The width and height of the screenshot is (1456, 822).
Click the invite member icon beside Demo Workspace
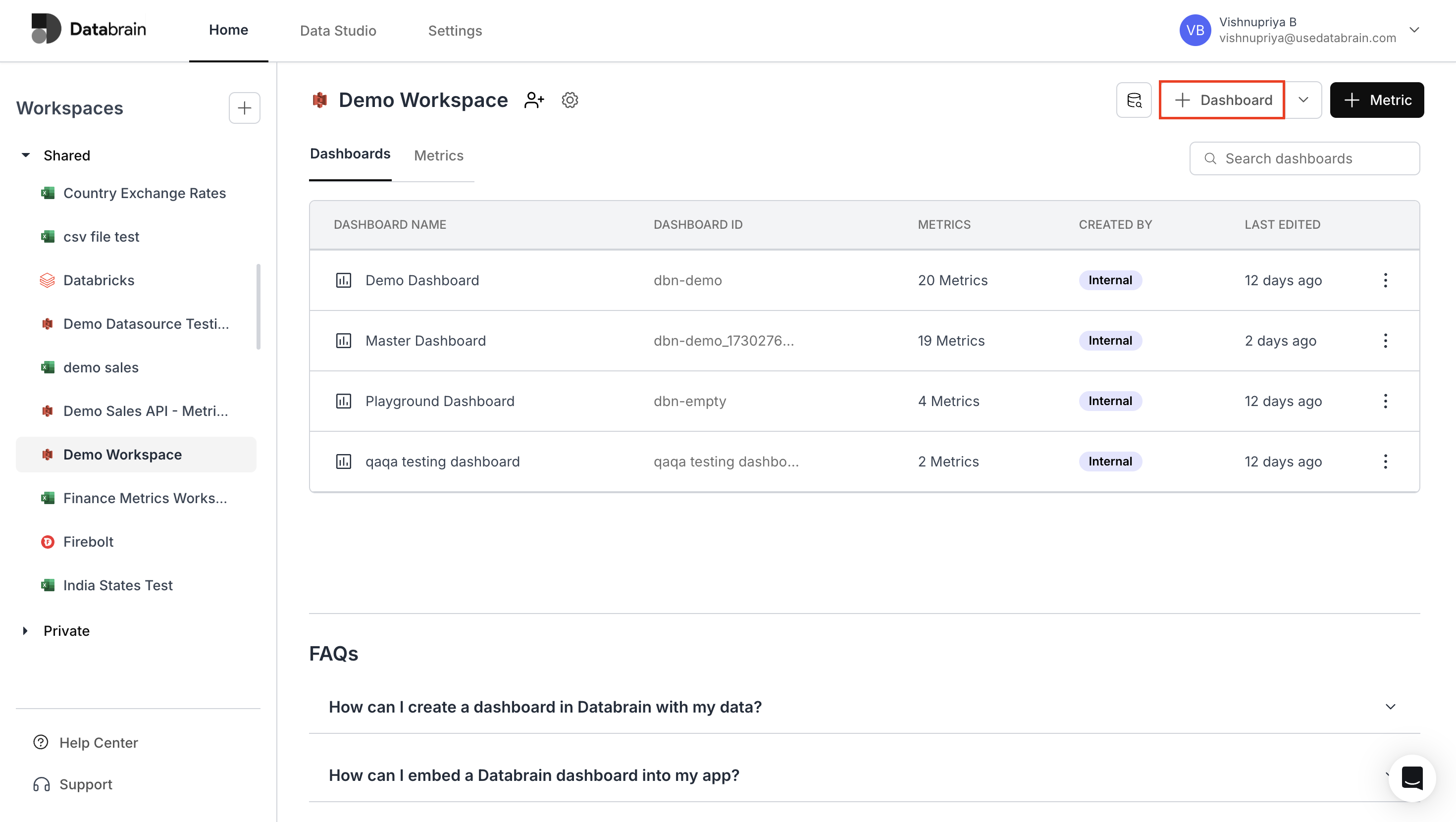[x=533, y=100]
